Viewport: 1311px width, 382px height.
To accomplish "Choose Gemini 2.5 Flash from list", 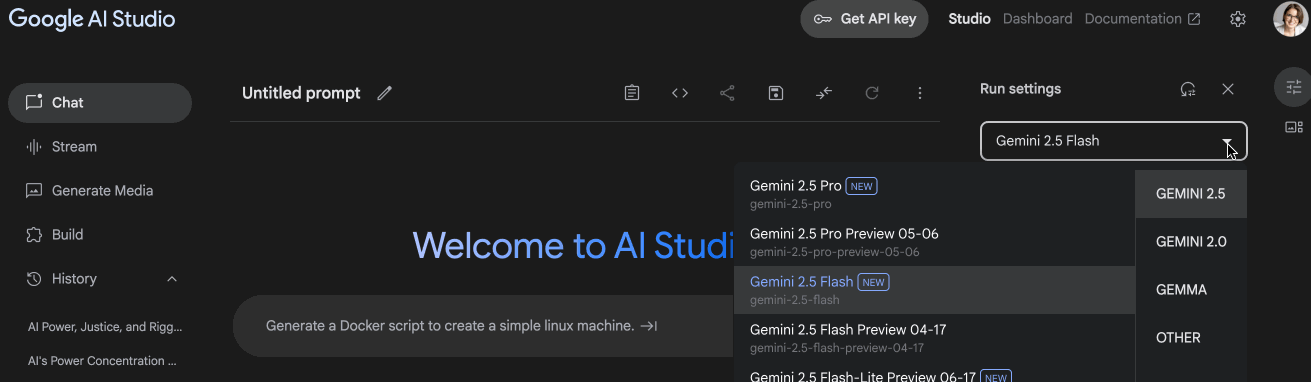I will coord(934,290).
